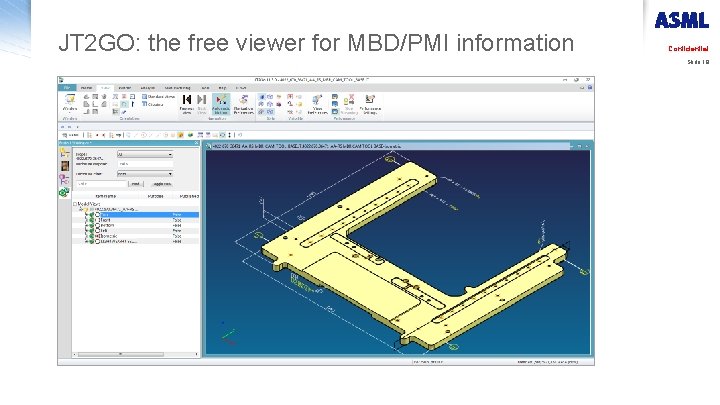Open Navigation Preferences in the ribbon
Screen dimensions: 720x405
click(x=243, y=104)
